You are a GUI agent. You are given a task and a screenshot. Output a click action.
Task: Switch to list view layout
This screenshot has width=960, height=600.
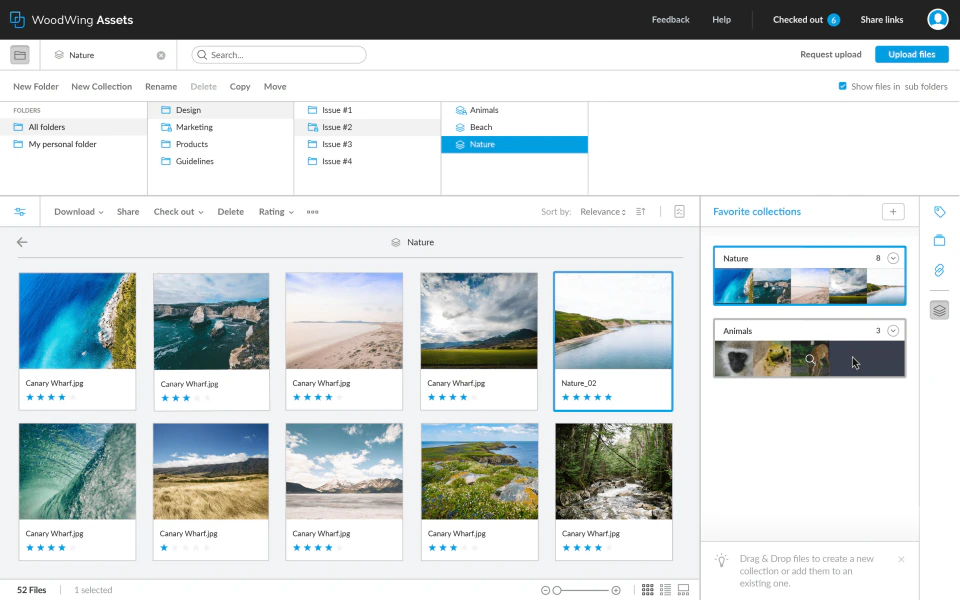[666, 590]
